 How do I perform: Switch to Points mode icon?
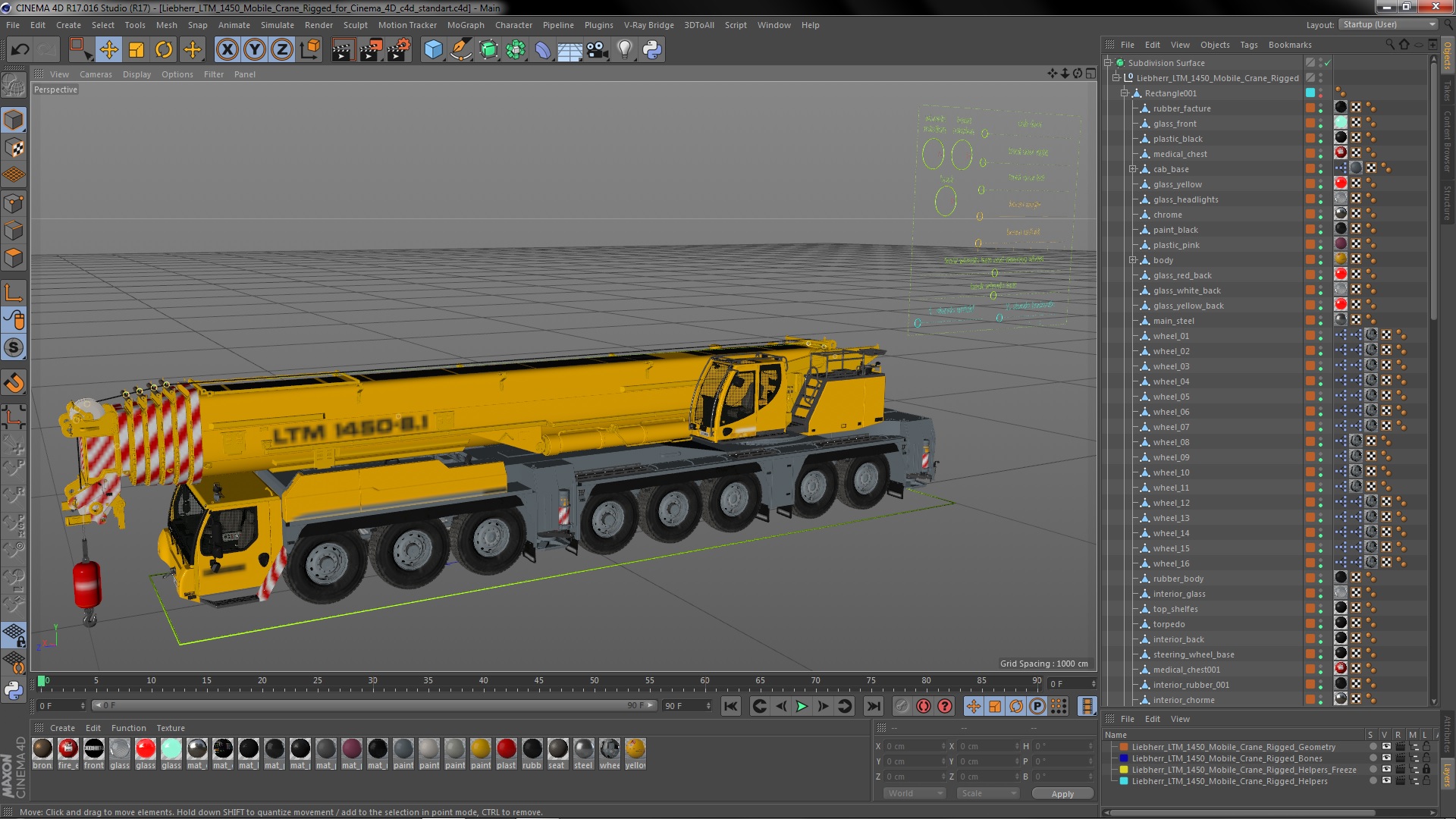click(x=14, y=203)
